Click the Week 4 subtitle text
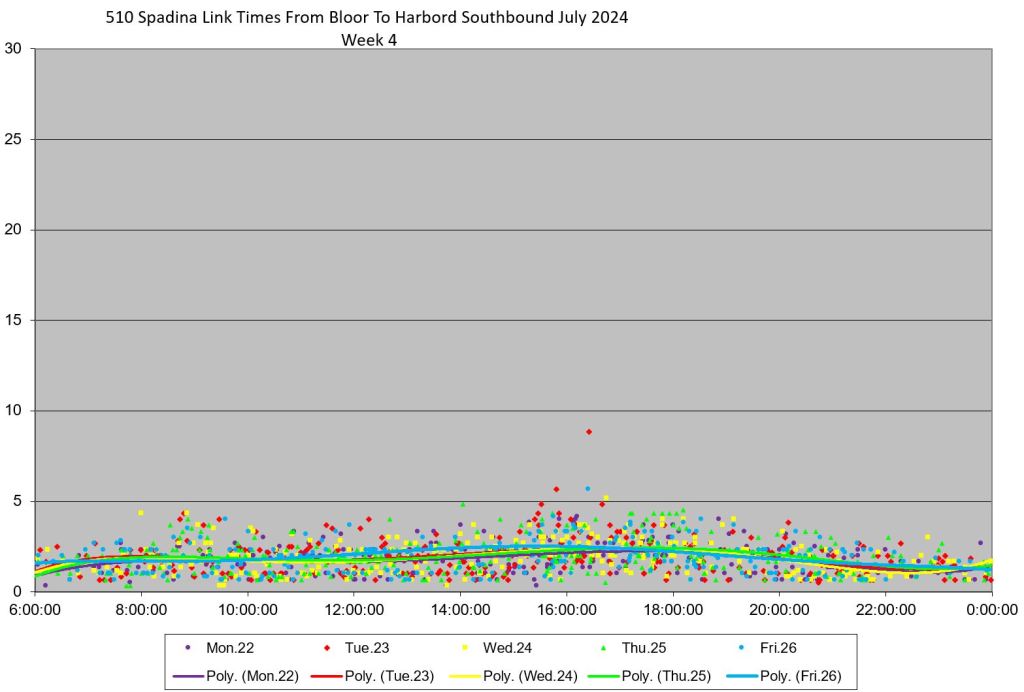 pos(369,40)
